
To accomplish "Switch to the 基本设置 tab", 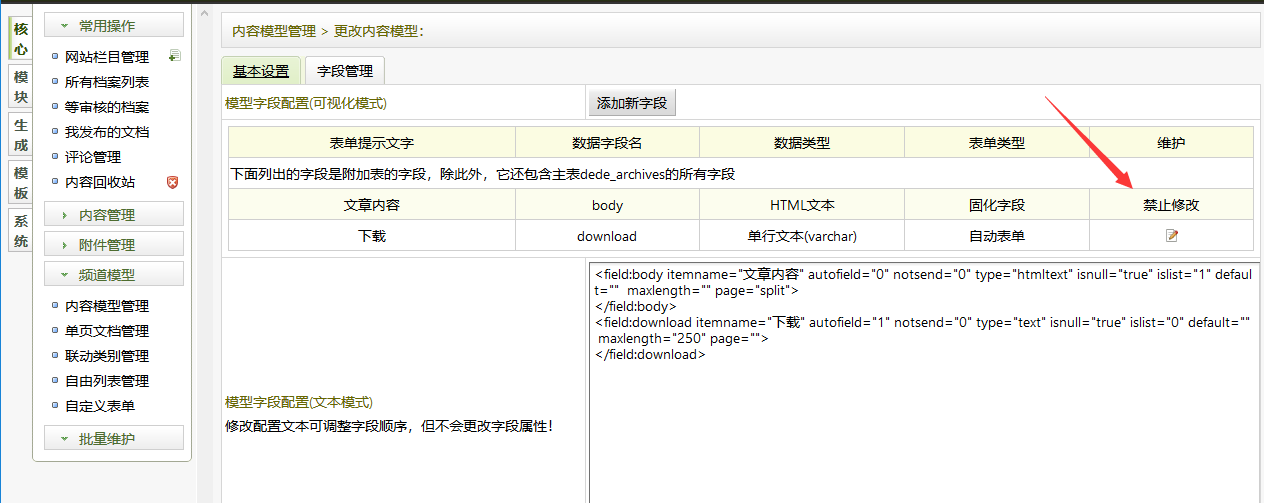I will click(x=261, y=71).
